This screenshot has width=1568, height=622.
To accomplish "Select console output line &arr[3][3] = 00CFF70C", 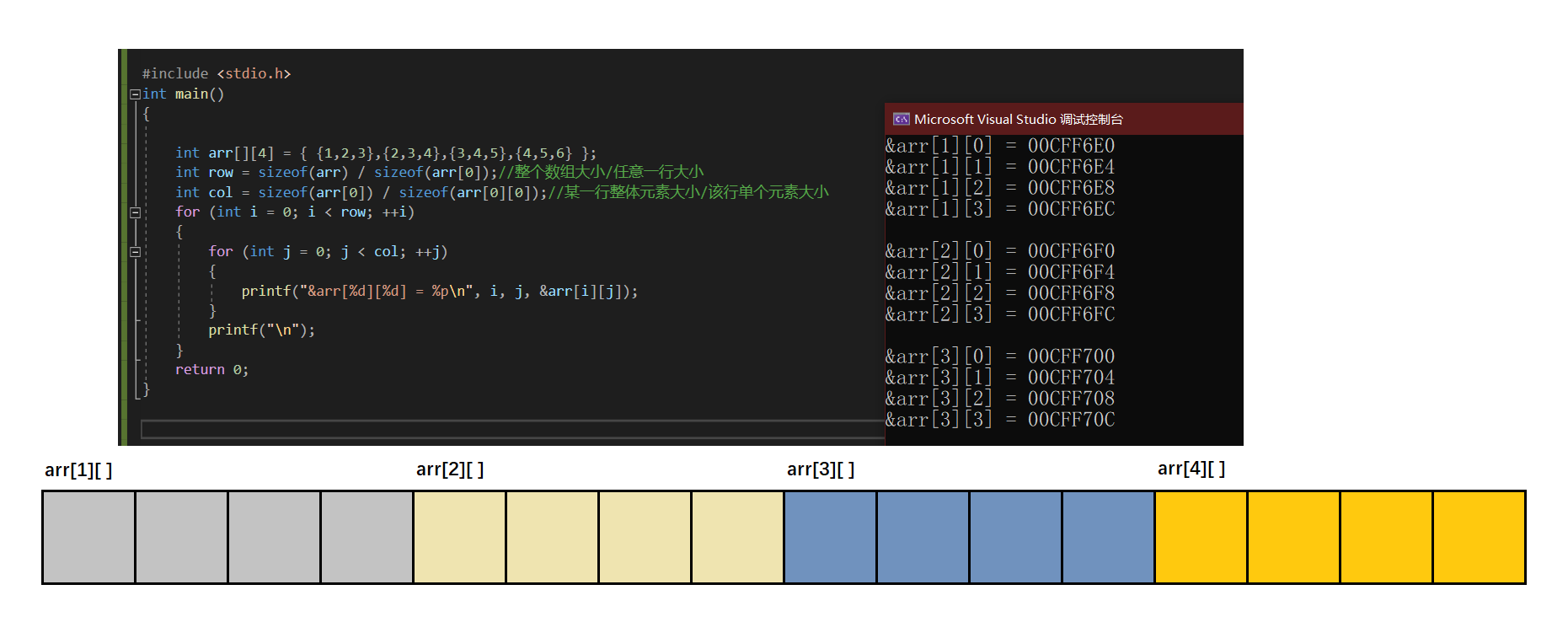I will pos(1000,420).
